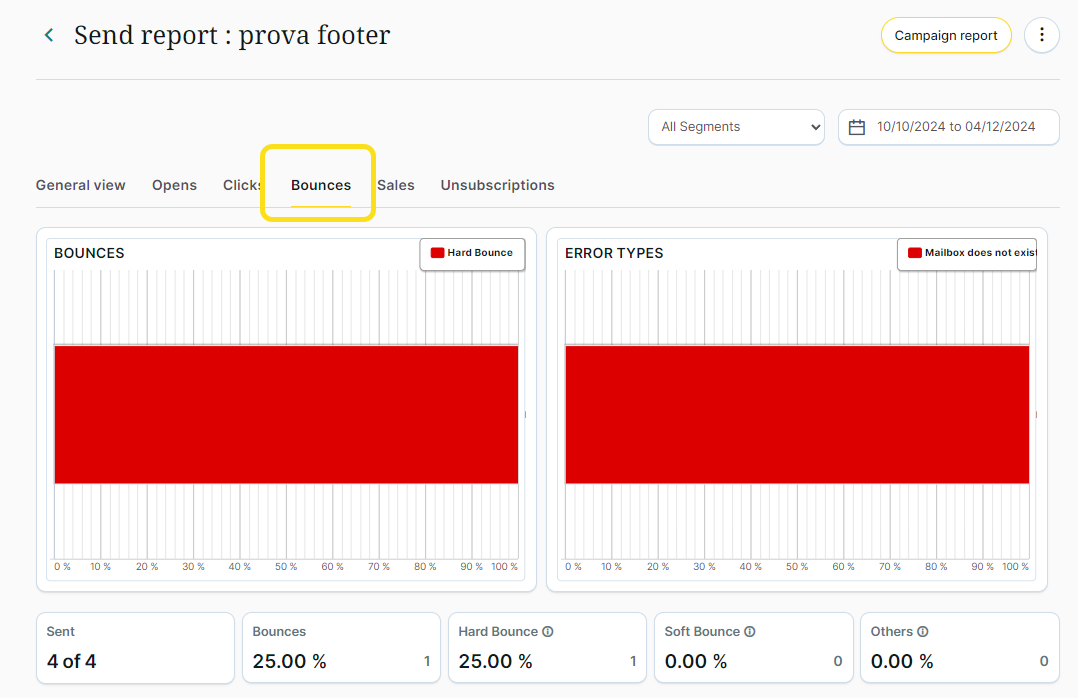Click the Soft Bounce info icon
This screenshot has width=1078, height=698.
tap(750, 632)
